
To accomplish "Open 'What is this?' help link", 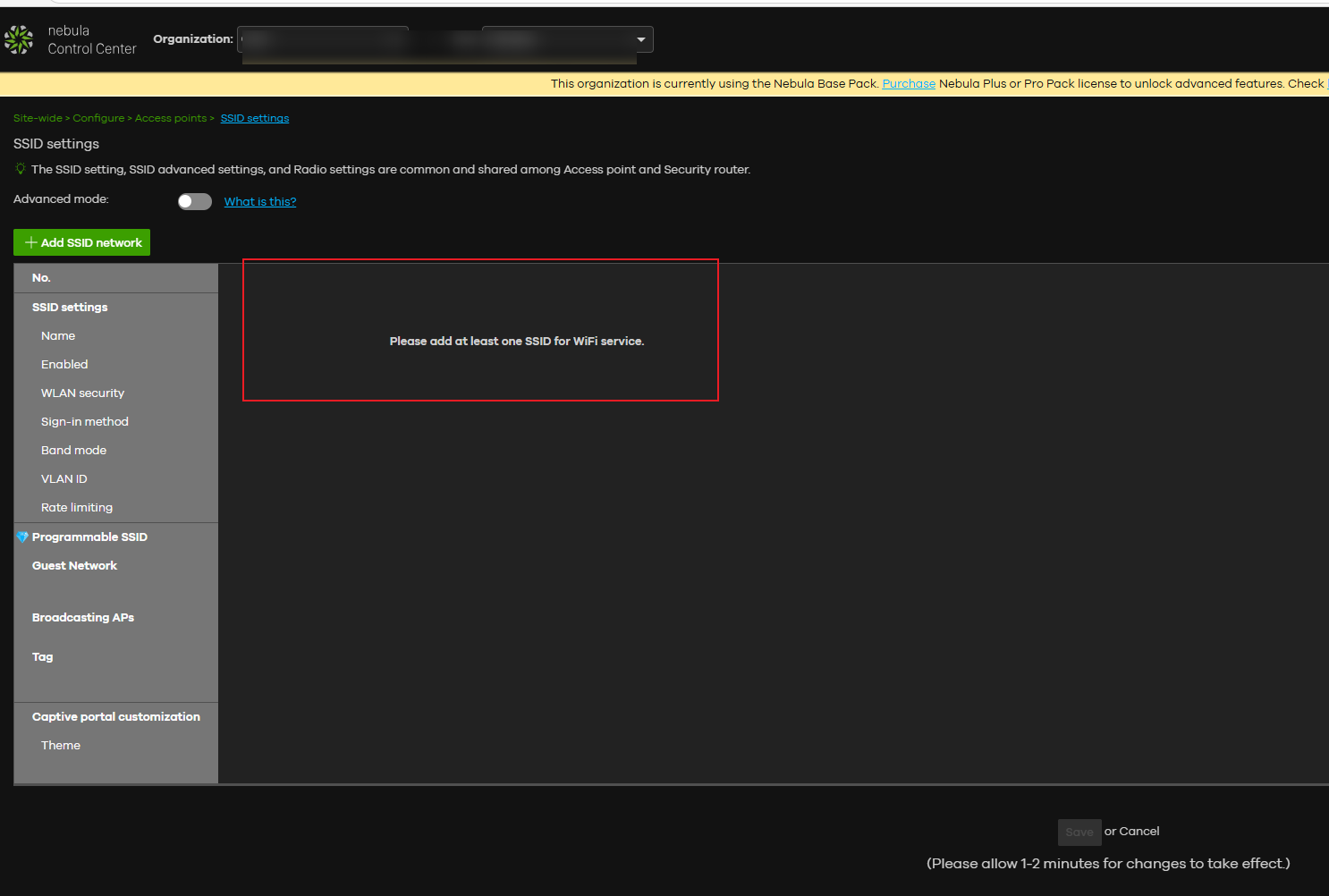I will point(260,201).
